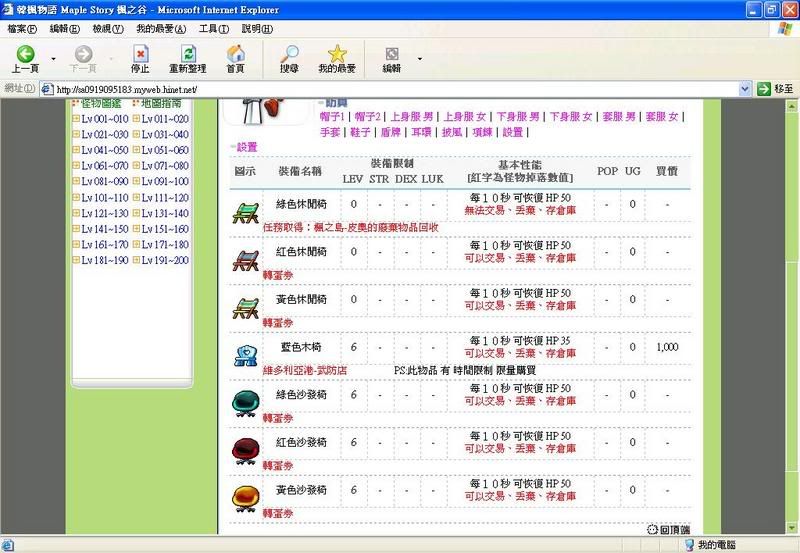The image size is (800, 553).
Task: Expand the Lv051~060 tree node
Action: pyautogui.click(x=136, y=150)
